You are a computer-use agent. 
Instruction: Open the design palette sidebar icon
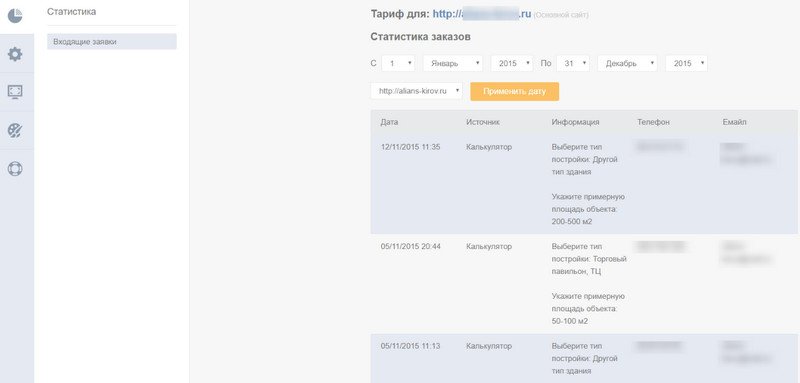click(x=15, y=131)
